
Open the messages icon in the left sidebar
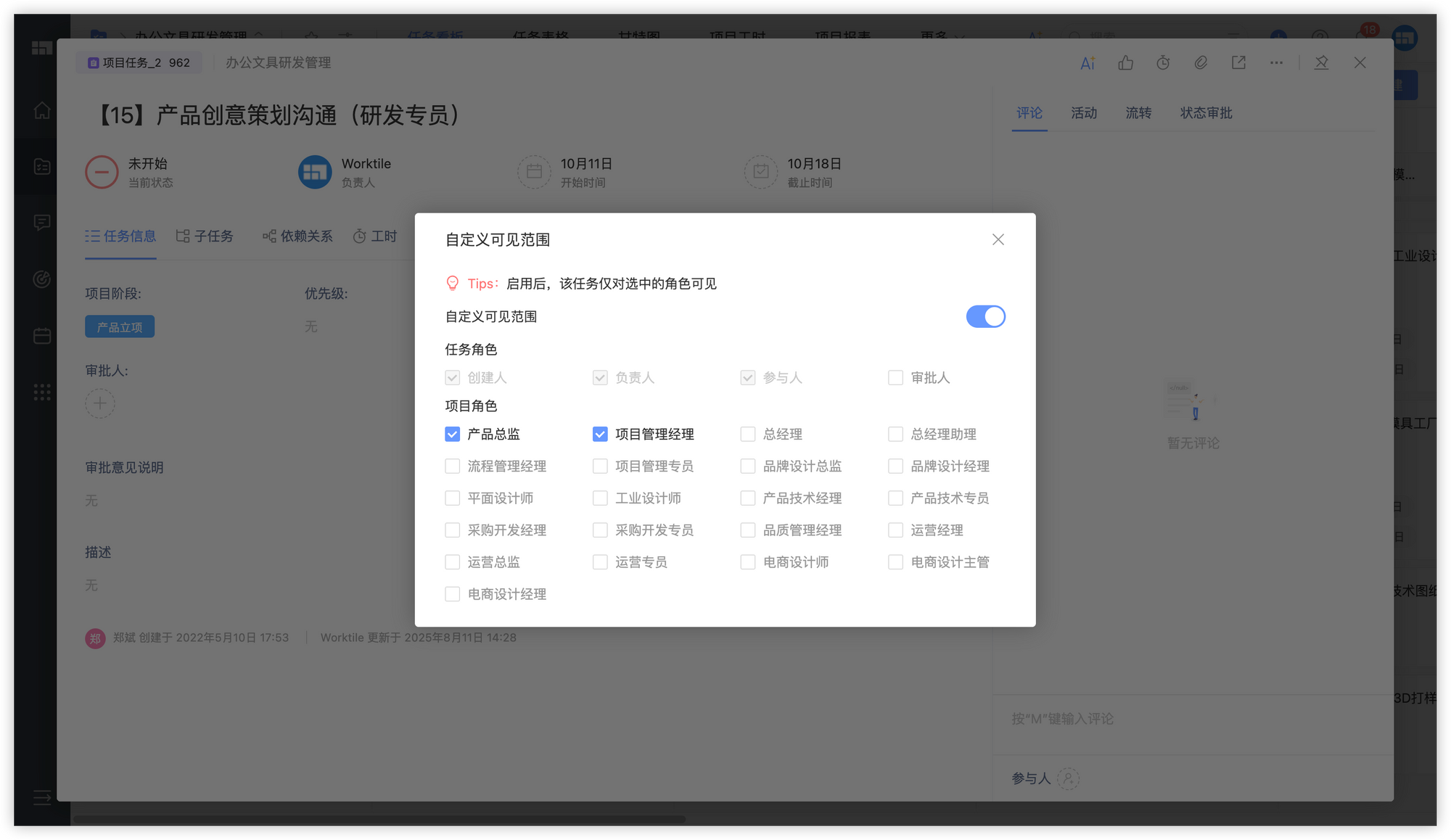point(41,223)
